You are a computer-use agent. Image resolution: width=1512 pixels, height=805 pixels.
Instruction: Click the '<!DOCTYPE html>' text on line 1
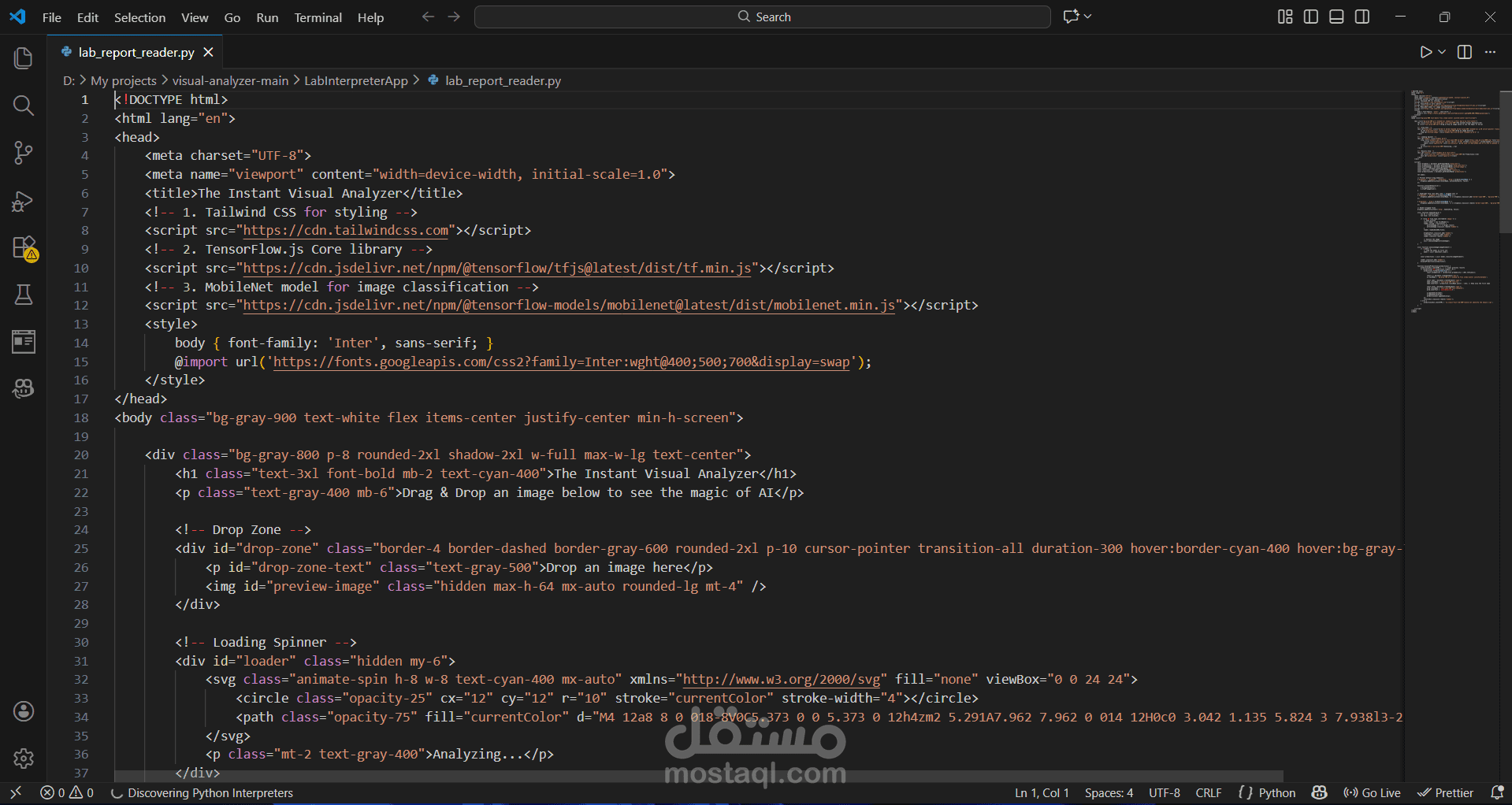pos(171,100)
